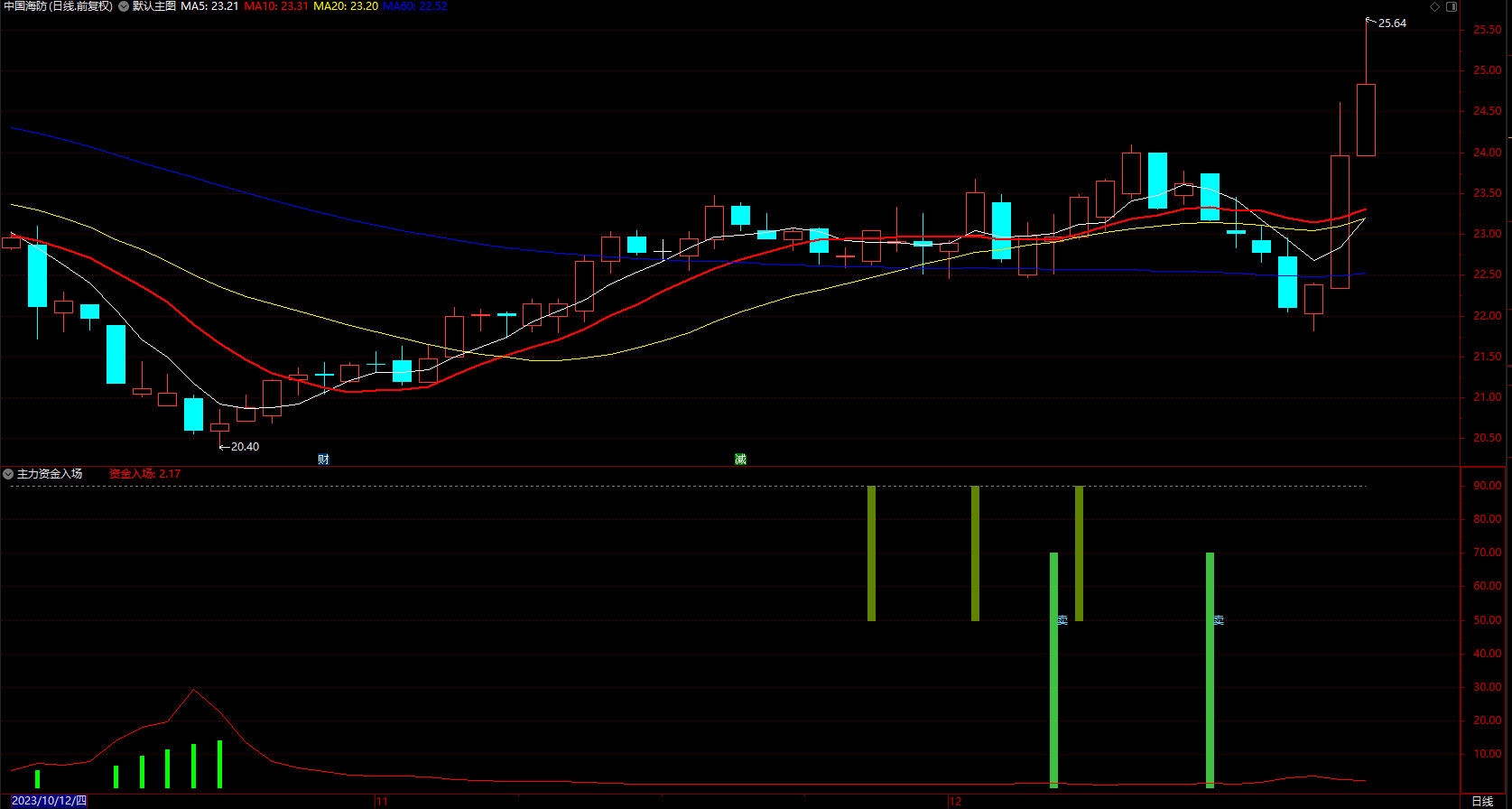Click the second 卖 sell signal label
Screen dimensions: 1512x809
click(1219, 620)
